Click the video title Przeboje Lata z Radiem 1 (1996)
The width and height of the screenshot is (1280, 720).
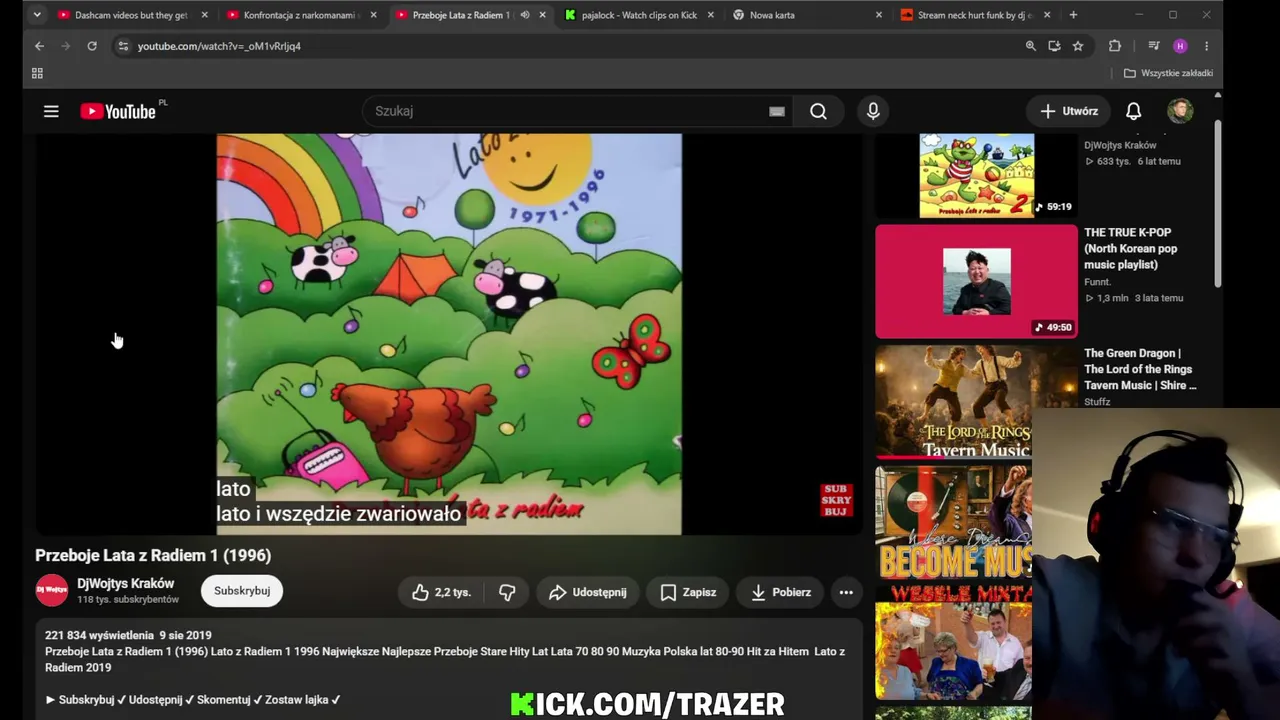coord(153,555)
